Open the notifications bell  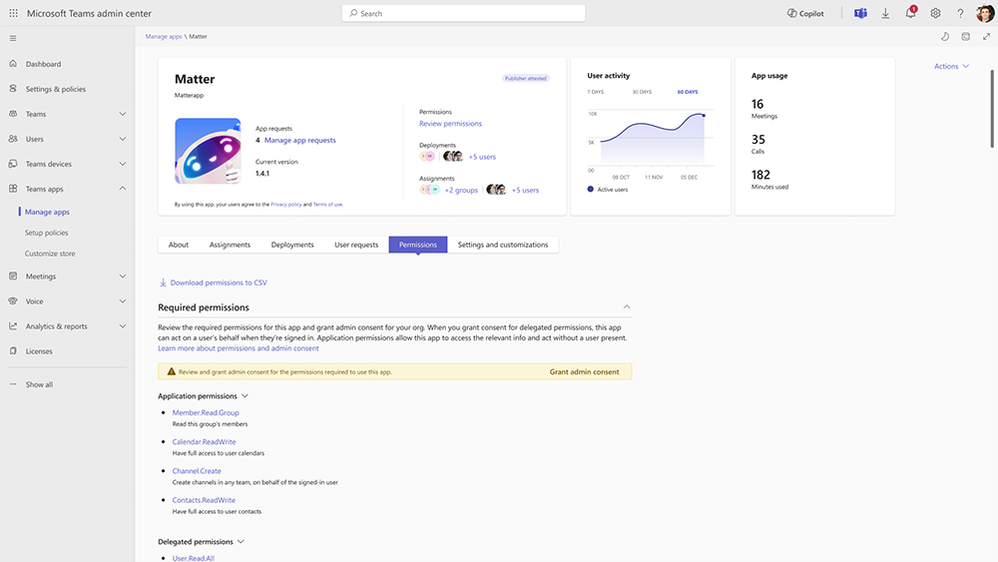click(910, 13)
